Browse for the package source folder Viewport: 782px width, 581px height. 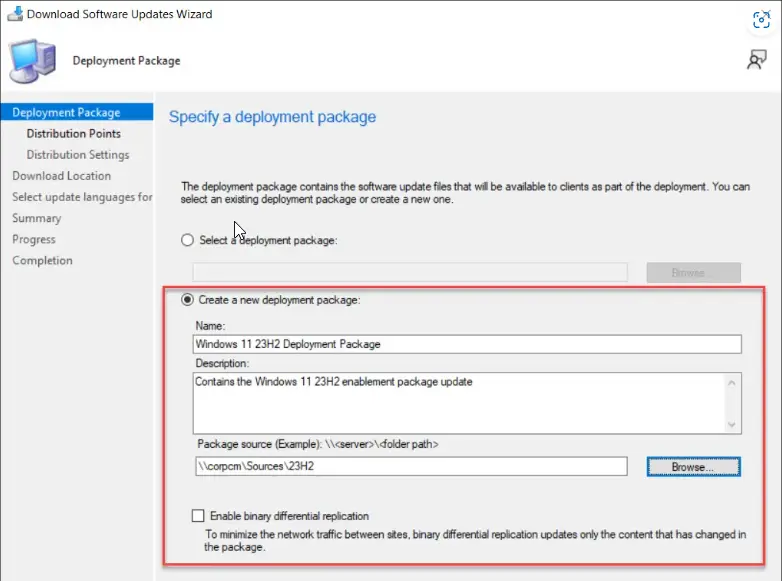tap(693, 466)
